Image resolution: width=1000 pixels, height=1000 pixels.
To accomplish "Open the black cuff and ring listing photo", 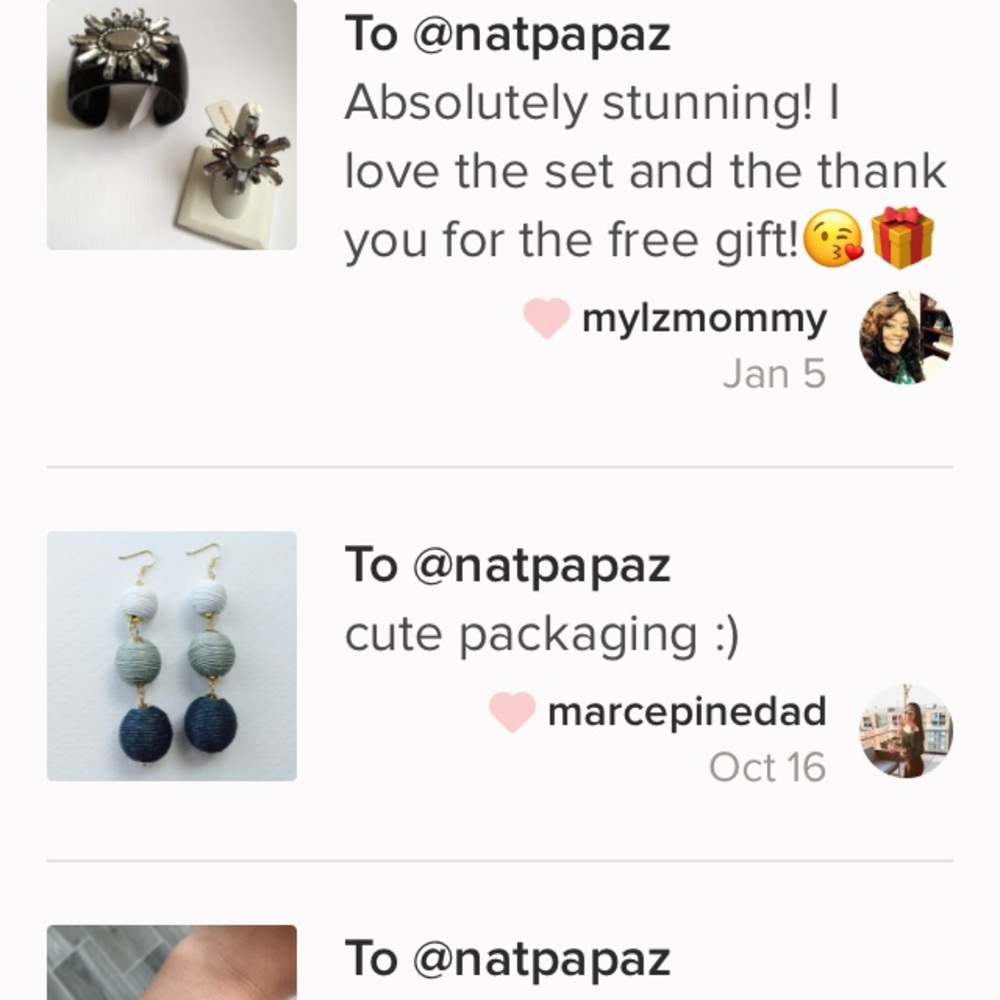I will tap(172, 124).
